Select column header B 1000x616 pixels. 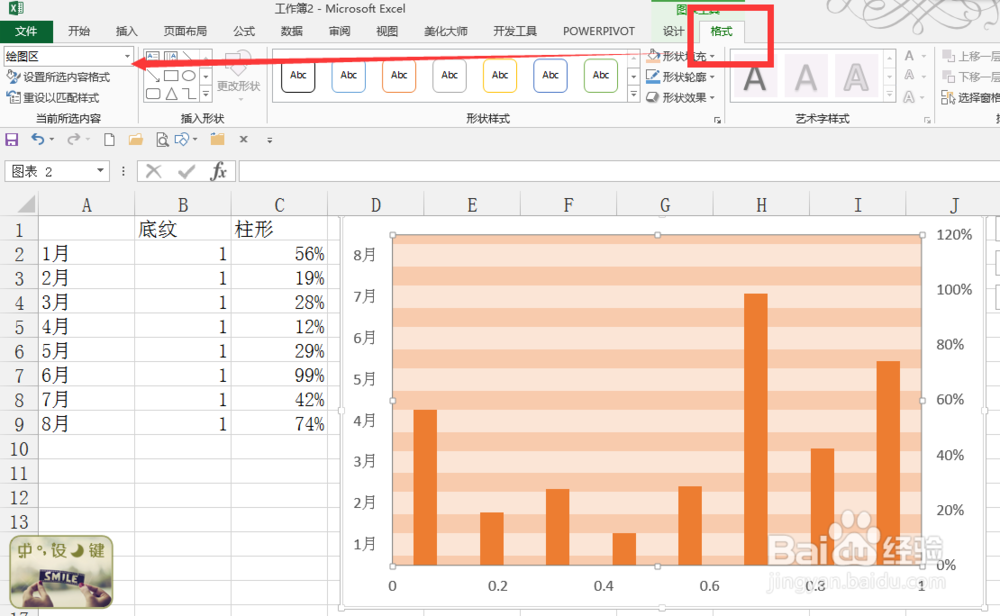[x=183, y=205]
